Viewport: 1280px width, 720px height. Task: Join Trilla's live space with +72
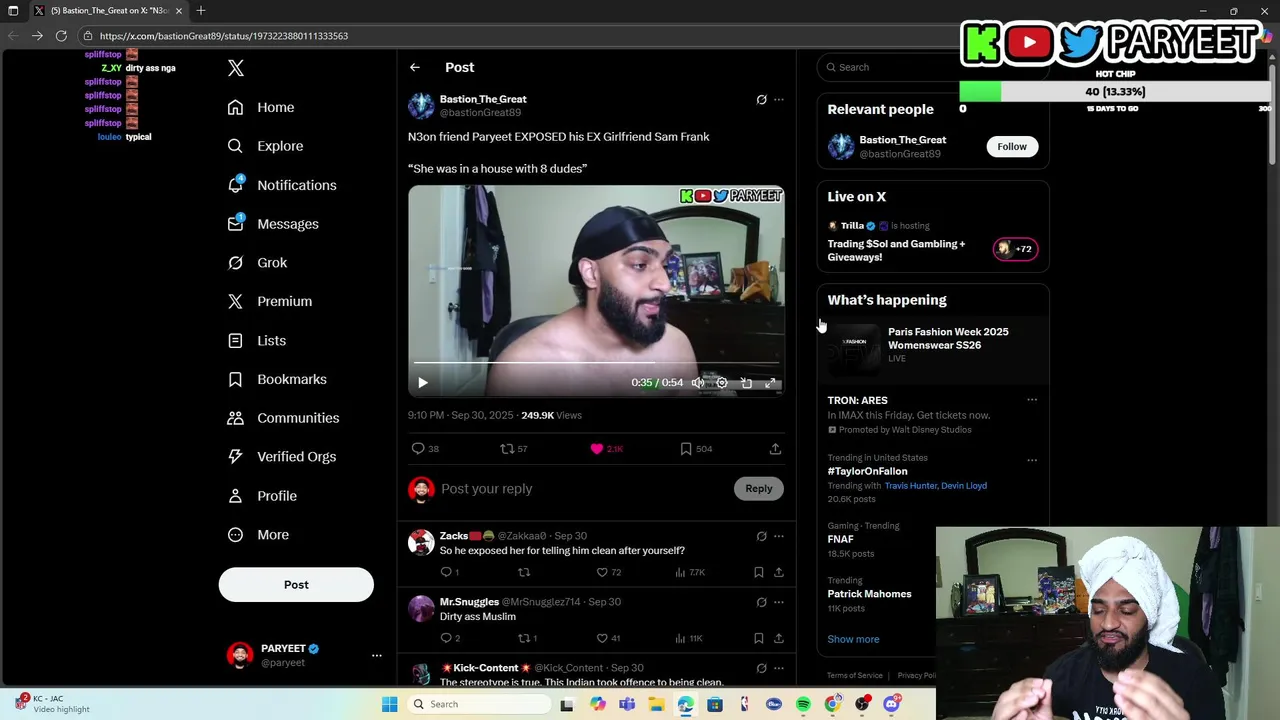1015,249
